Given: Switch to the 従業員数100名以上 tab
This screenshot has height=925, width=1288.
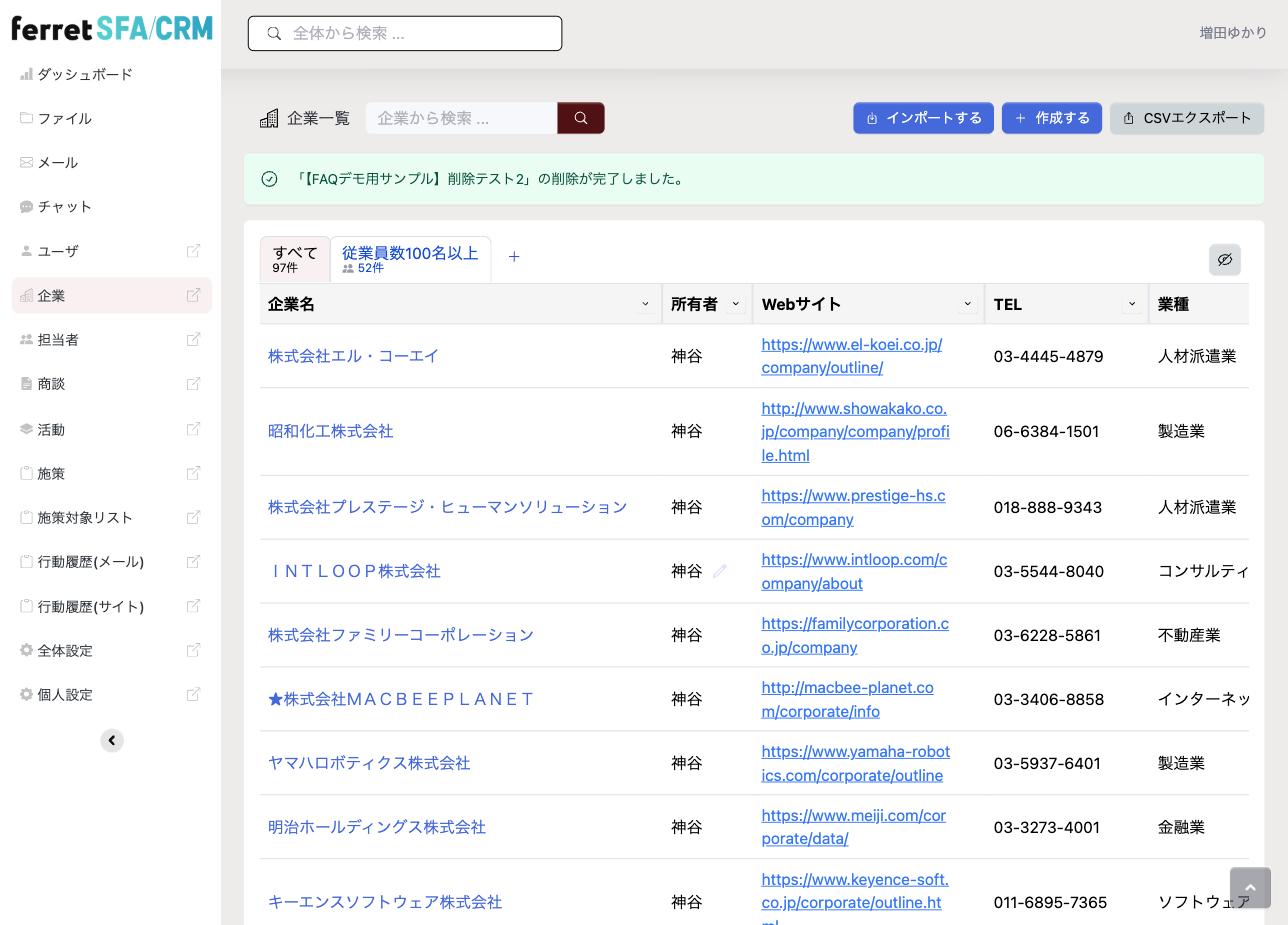Looking at the screenshot, I should tap(410, 259).
